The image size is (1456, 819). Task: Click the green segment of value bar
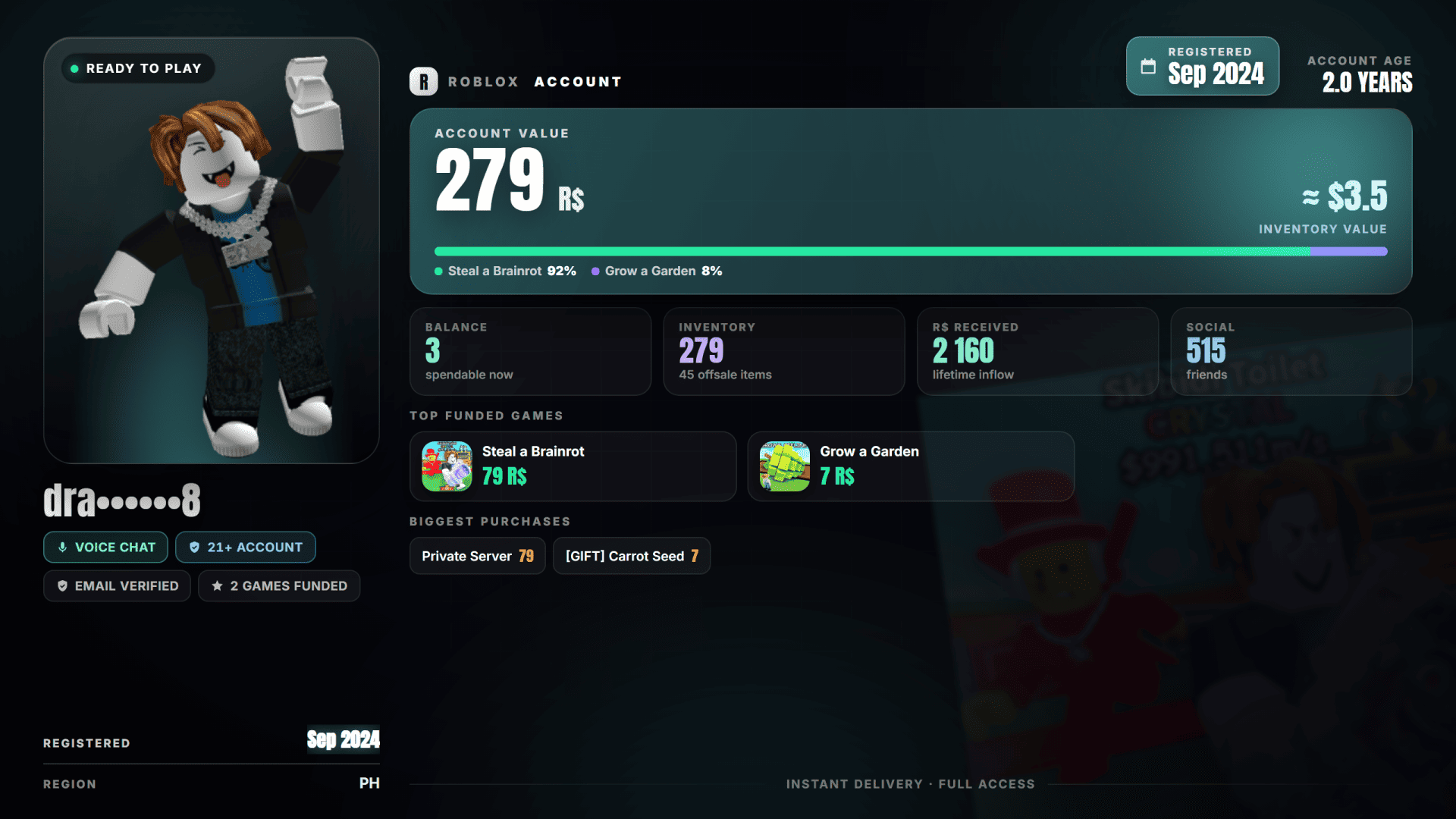tap(872, 251)
